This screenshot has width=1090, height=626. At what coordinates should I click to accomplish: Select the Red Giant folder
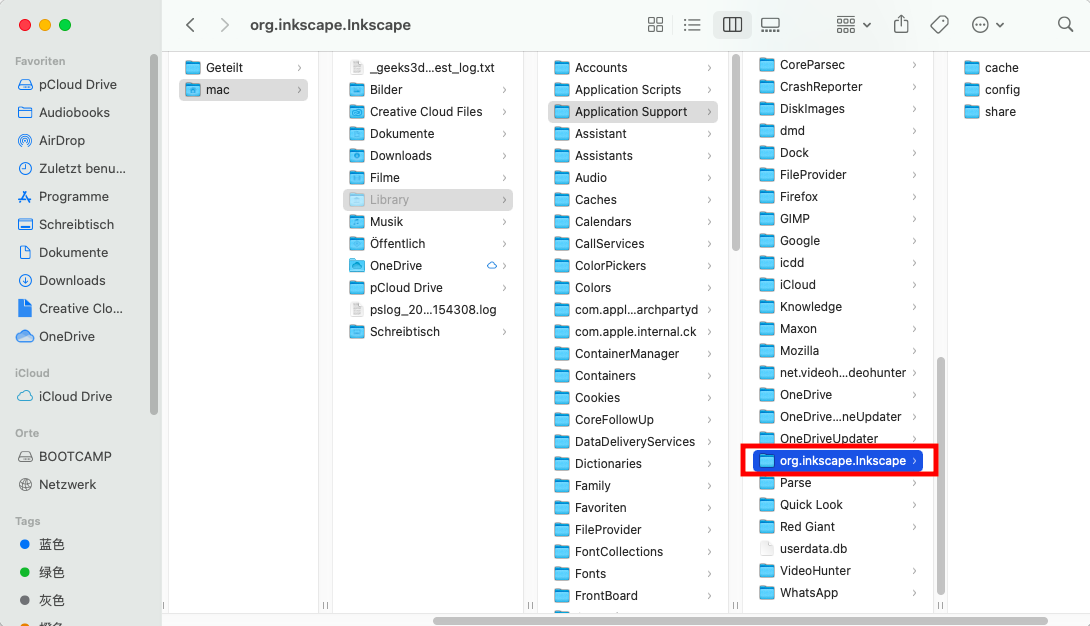838,527
